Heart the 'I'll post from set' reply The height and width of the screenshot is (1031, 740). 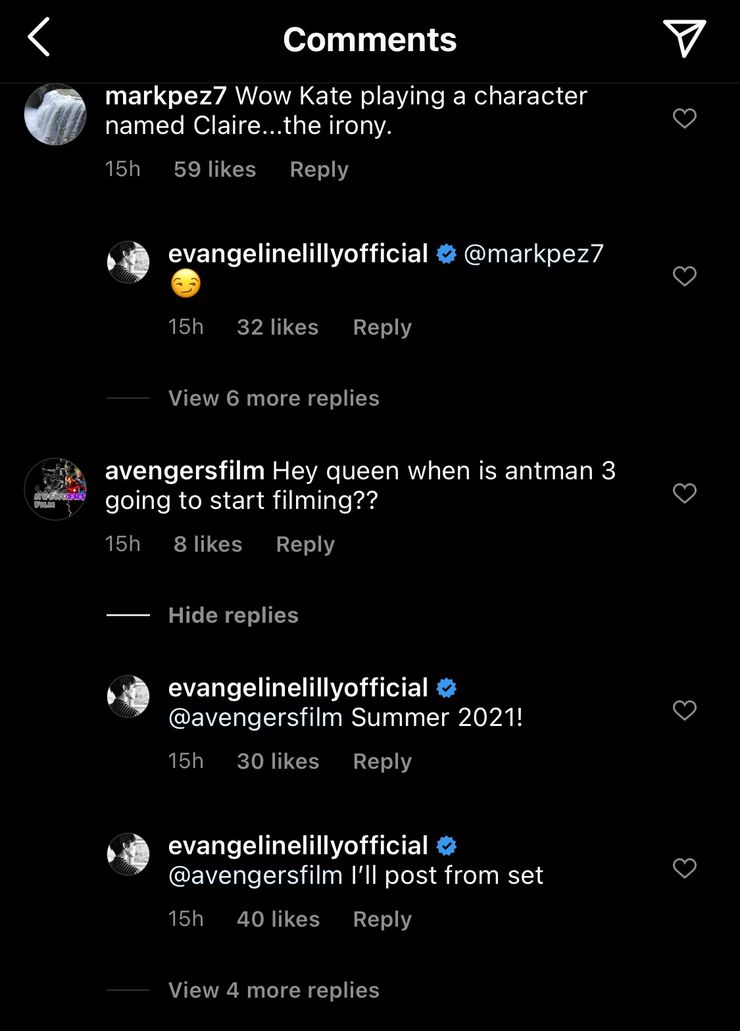coord(685,868)
